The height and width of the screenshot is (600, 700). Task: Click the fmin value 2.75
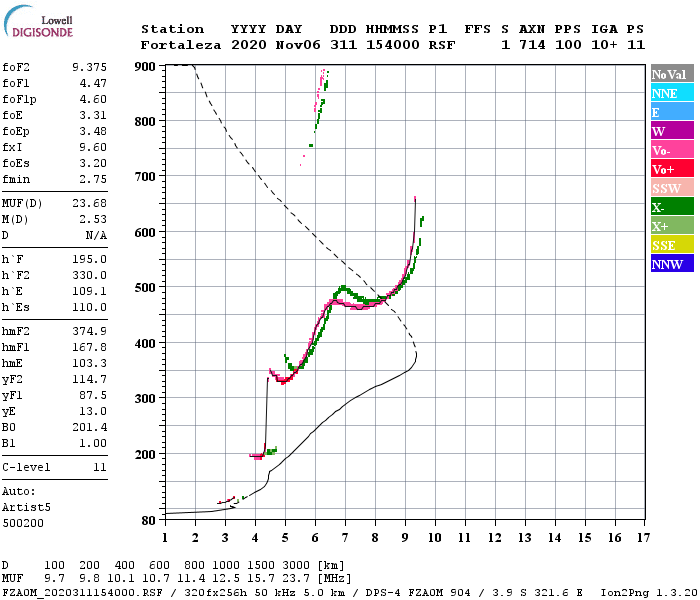click(93, 179)
